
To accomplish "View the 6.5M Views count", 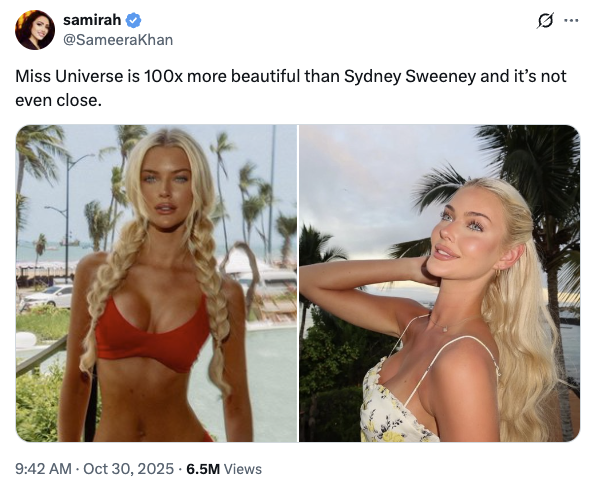I will 224,469.
